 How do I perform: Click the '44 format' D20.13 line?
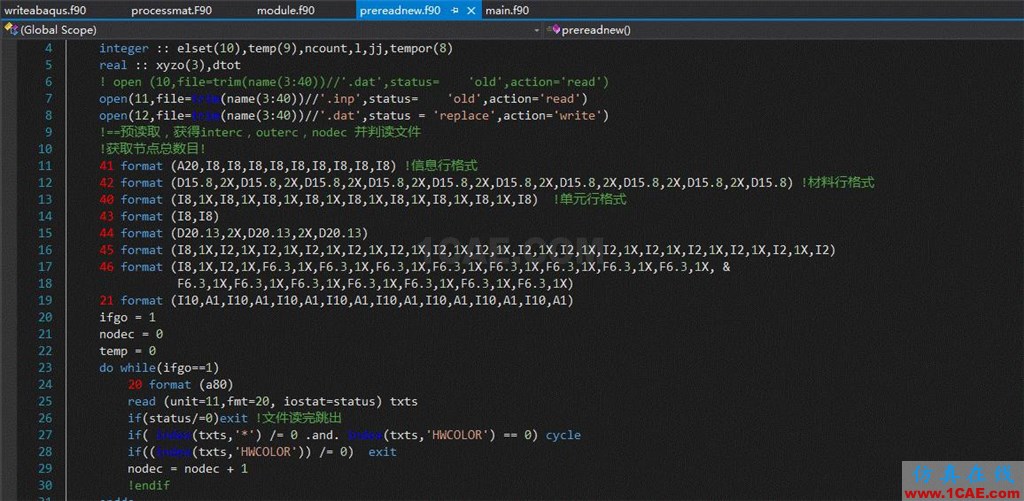[234, 233]
